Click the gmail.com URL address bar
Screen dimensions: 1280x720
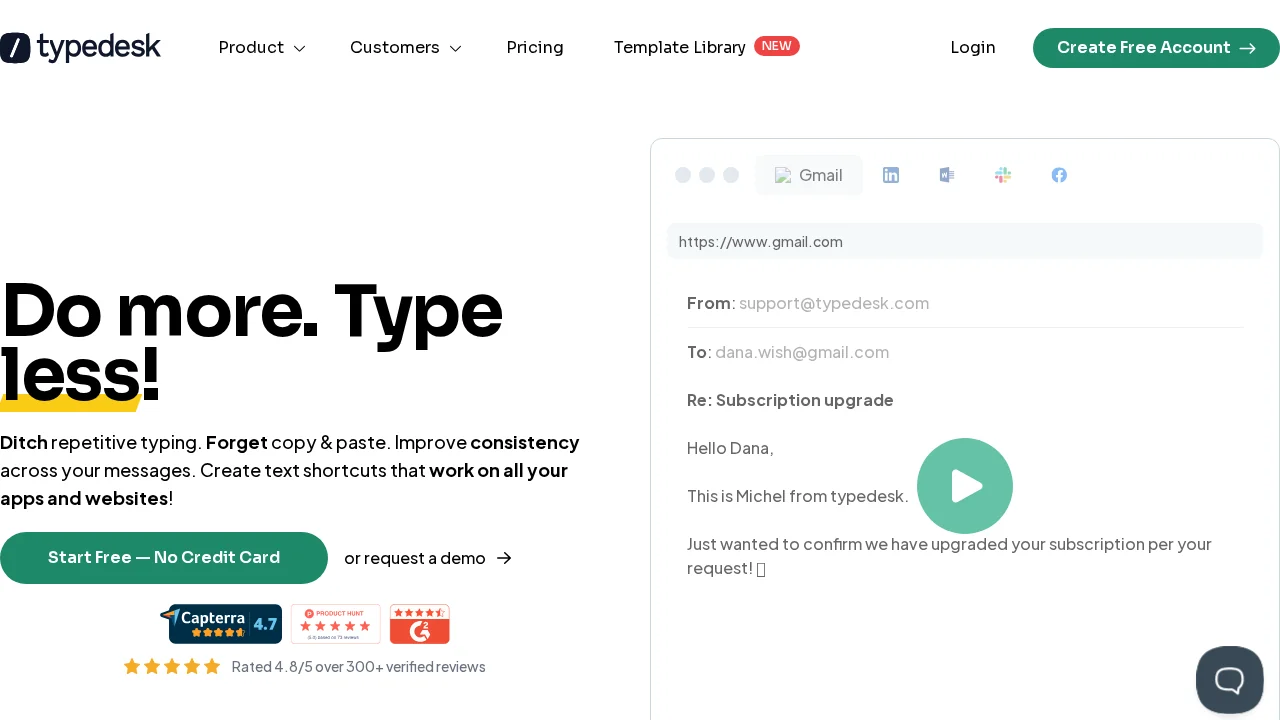point(965,241)
